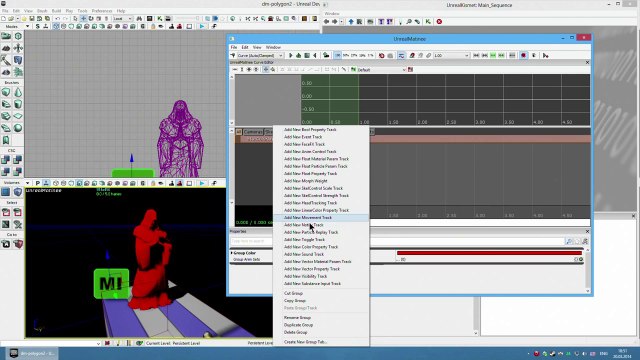Expand the Modes panel dropdown arrow
This screenshot has width=640, height=360.
[x=27, y=27]
